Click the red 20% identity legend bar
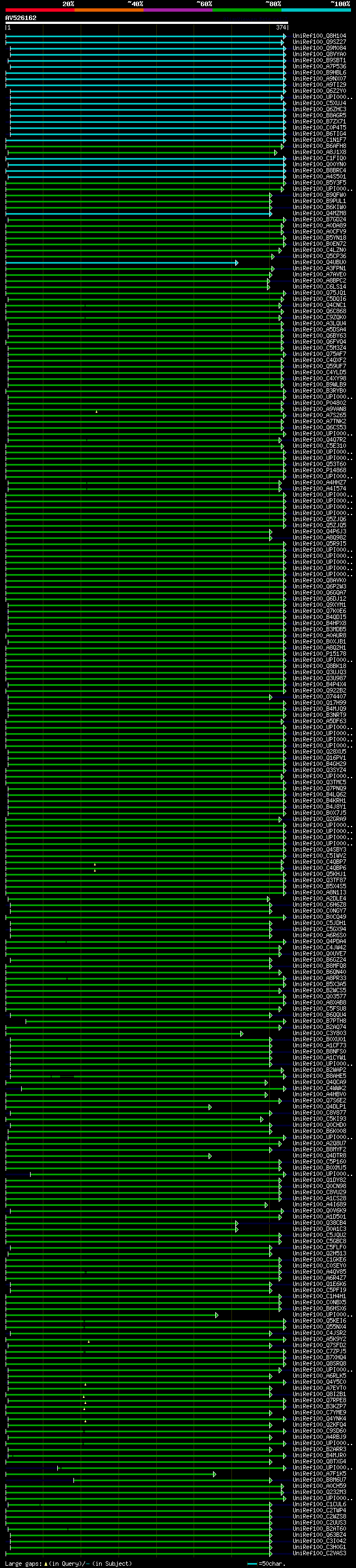The height and width of the screenshot is (1568, 356). click(39, 10)
